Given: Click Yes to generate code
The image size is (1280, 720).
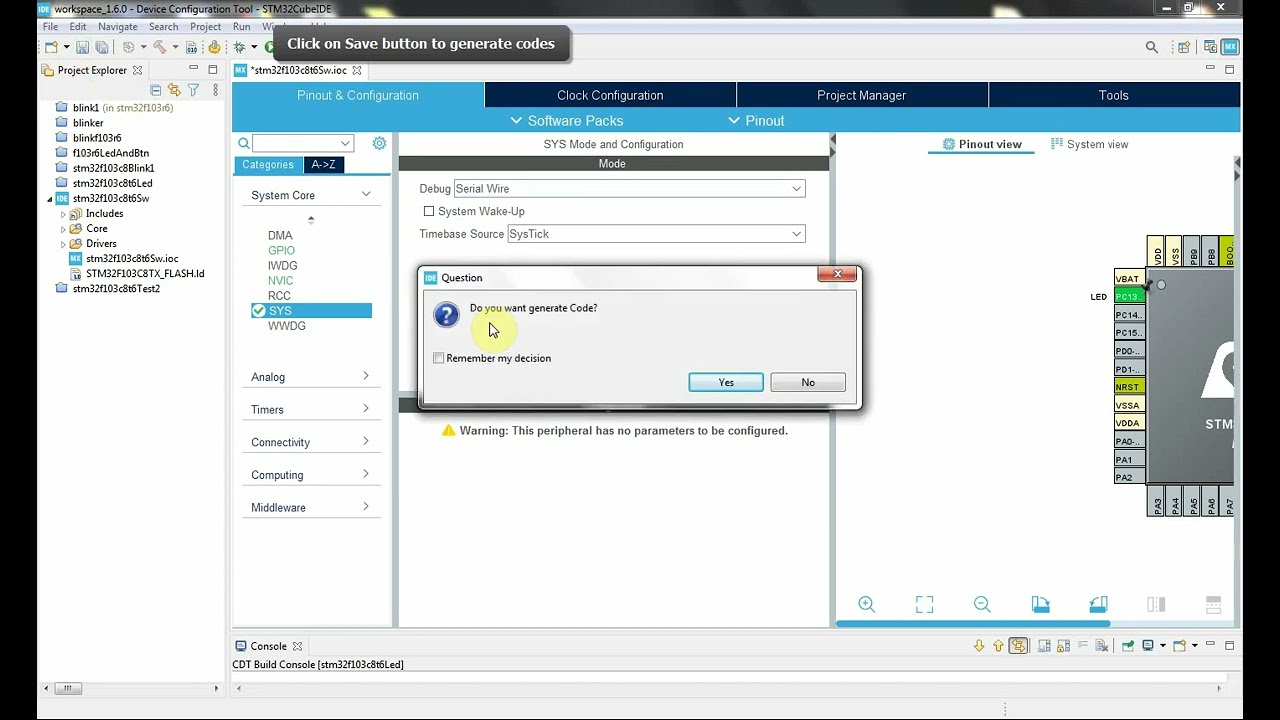Looking at the screenshot, I should pos(726,382).
